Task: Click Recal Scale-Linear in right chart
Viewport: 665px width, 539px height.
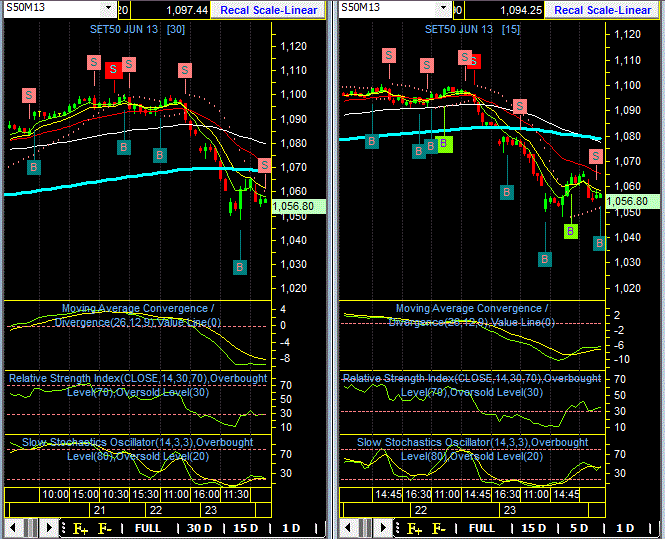Action: tap(603, 10)
